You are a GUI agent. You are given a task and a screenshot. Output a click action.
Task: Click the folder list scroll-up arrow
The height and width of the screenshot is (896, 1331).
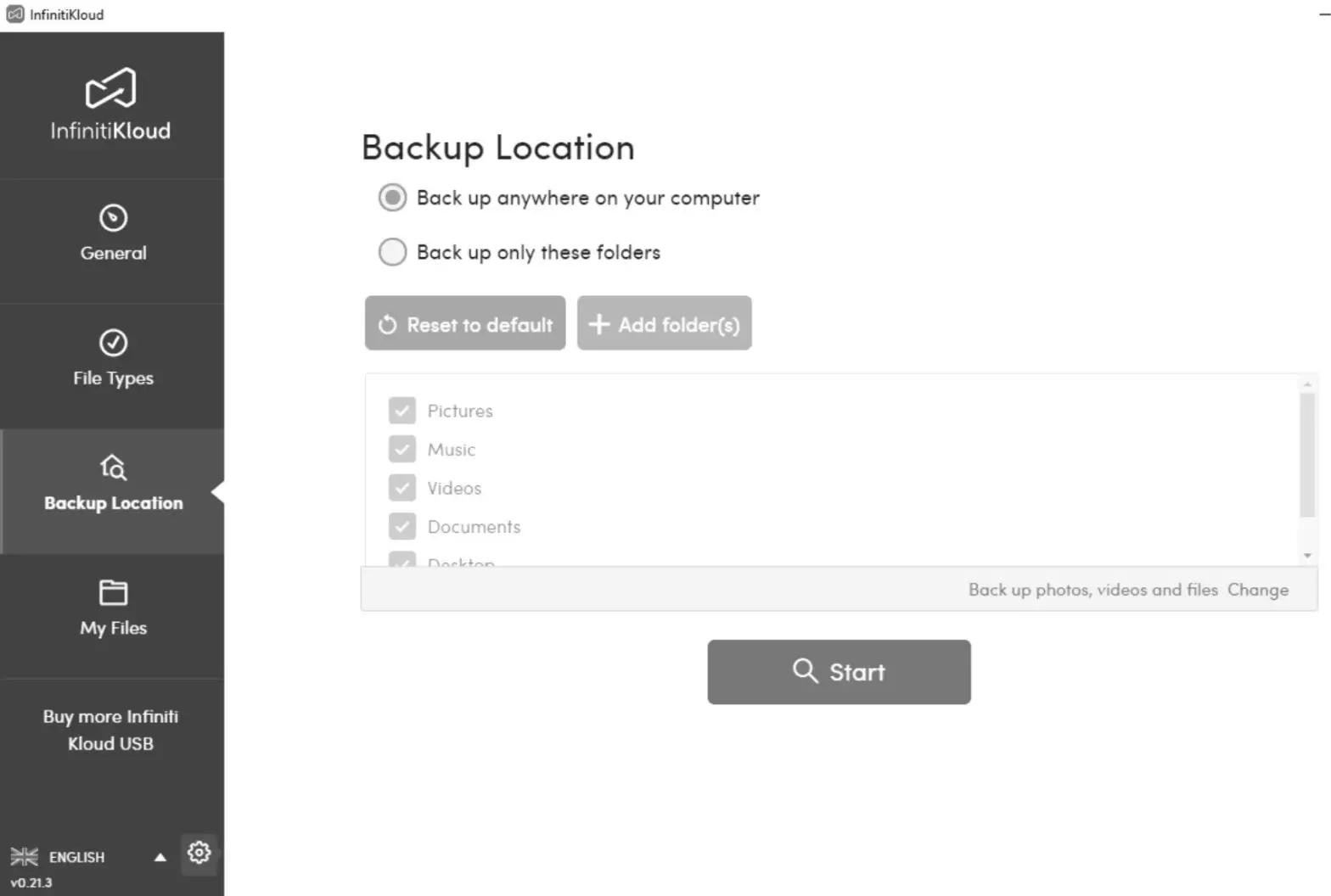pos(1307,384)
